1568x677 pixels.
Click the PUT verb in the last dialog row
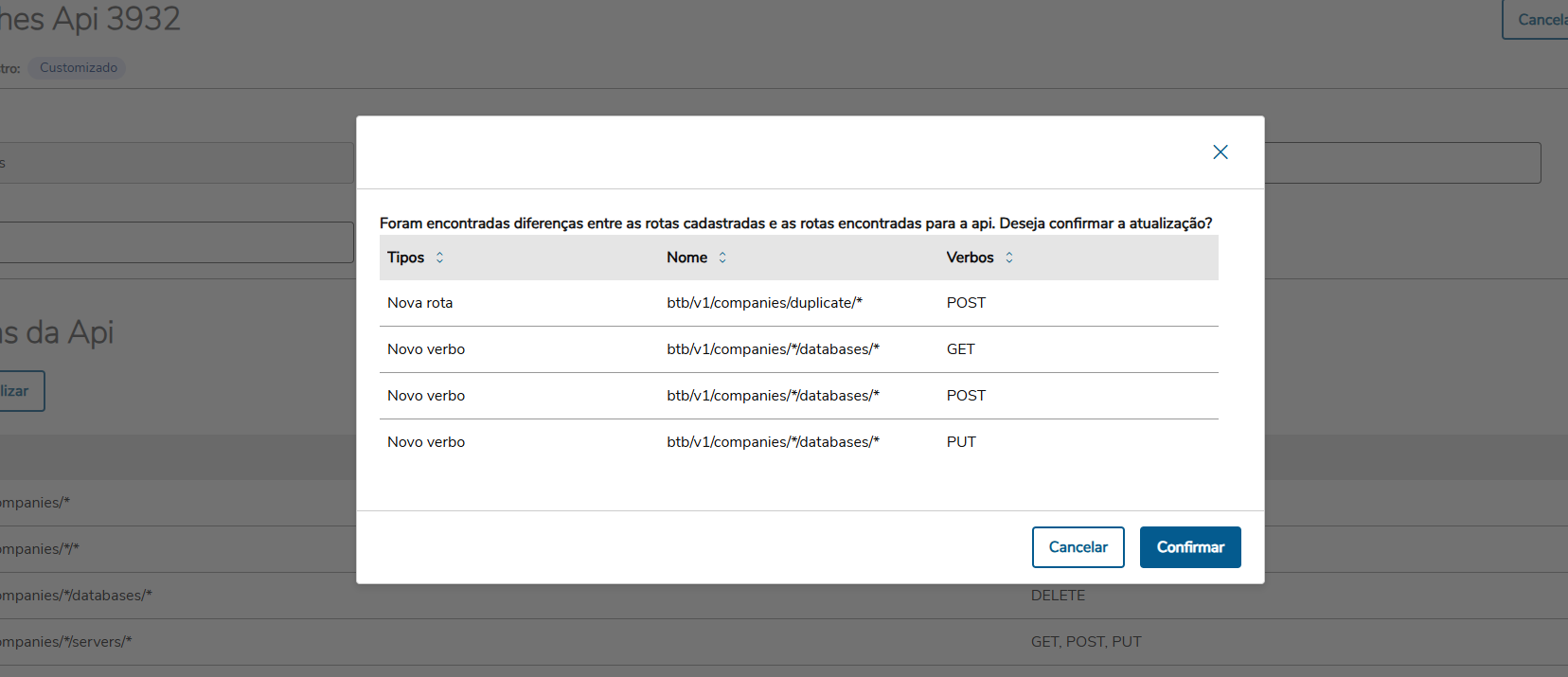(961, 442)
